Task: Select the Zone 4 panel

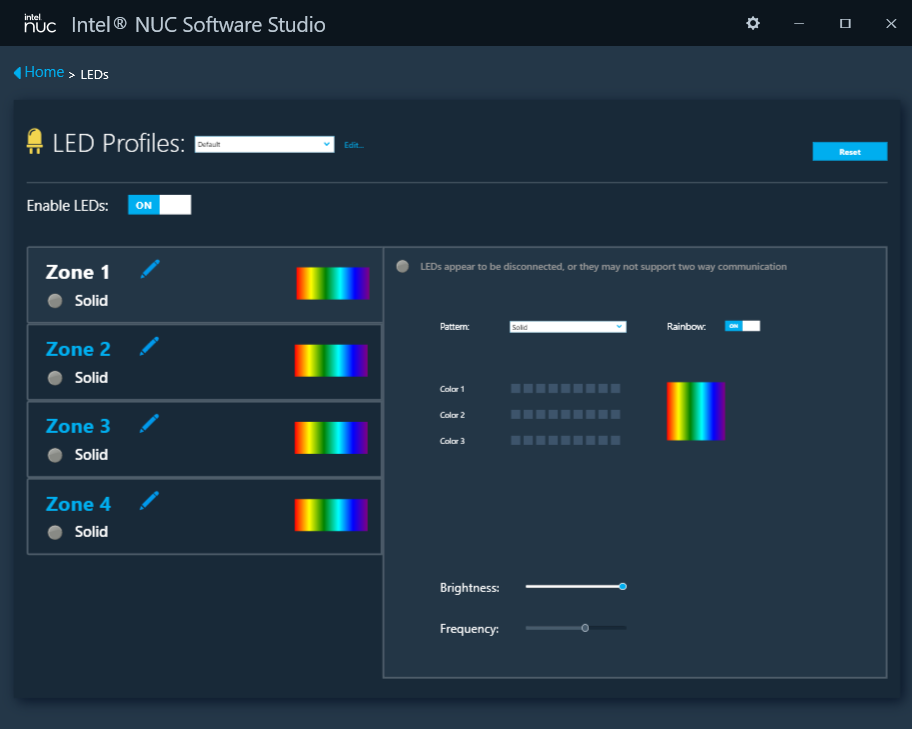Action: [x=205, y=517]
